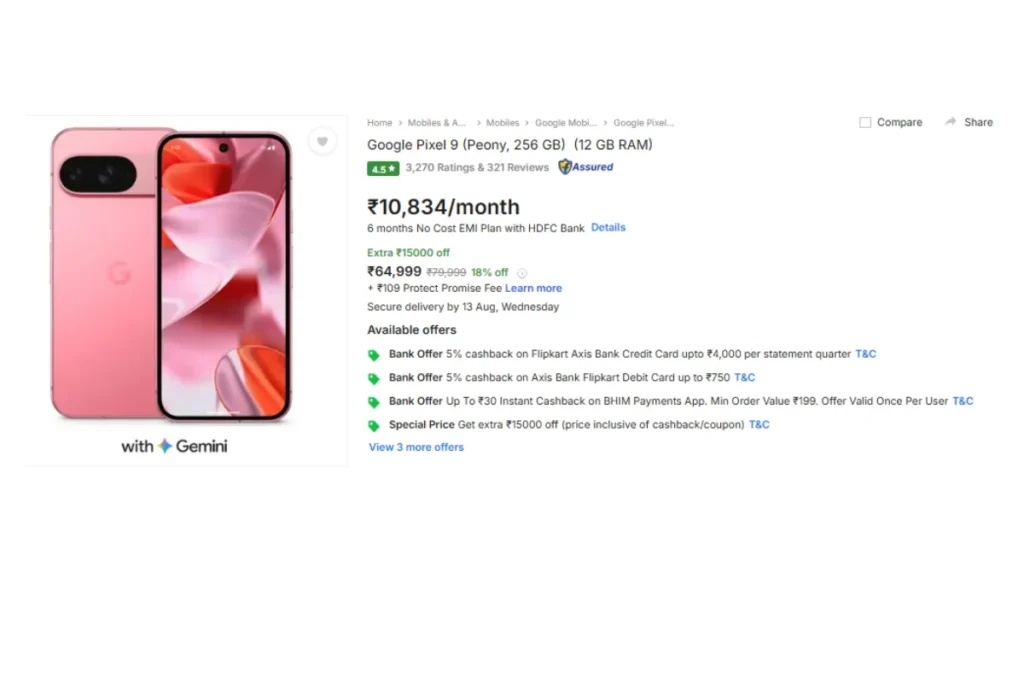Viewport: 1024px width, 683px height.
Task: Open T&C for Special Price offer
Action: [x=759, y=424]
